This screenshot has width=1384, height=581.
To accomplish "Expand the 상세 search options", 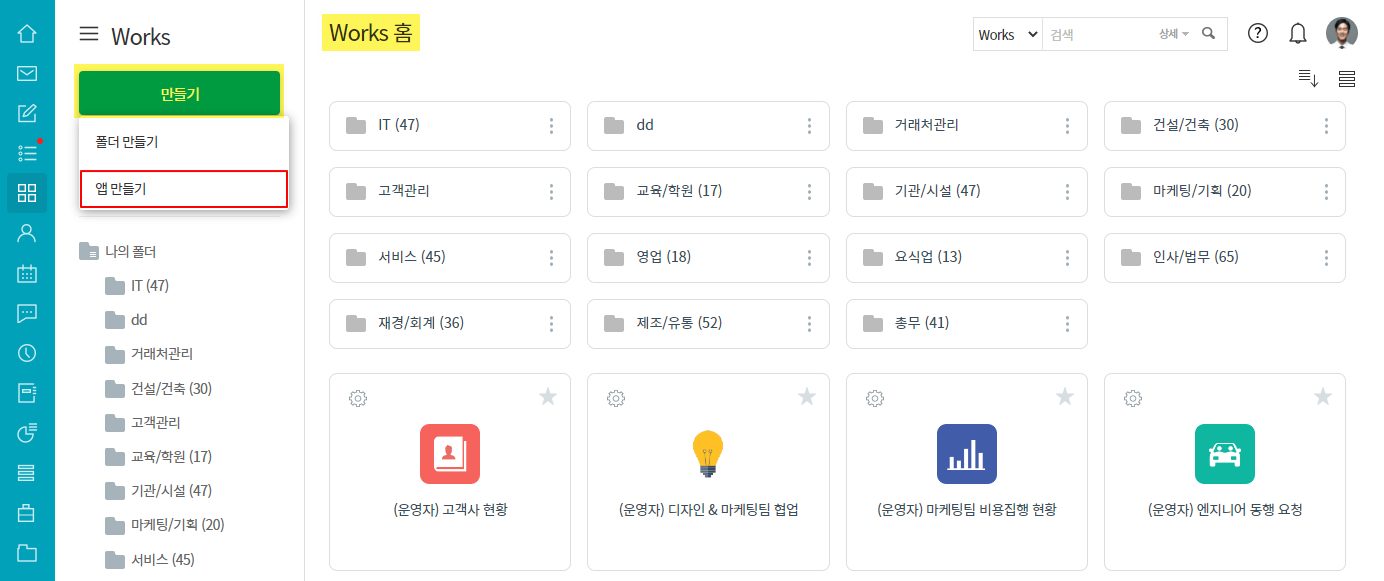I will (1173, 34).
